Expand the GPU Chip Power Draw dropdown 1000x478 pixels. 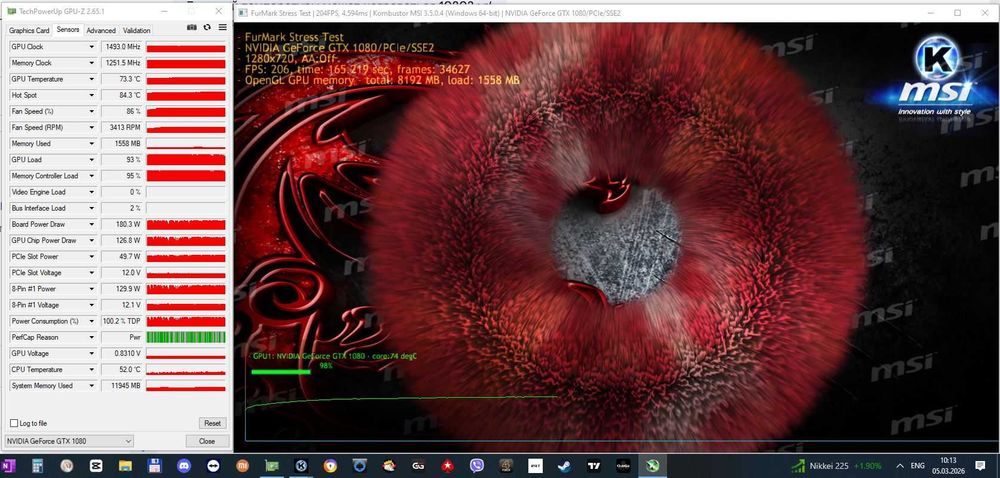point(92,240)
